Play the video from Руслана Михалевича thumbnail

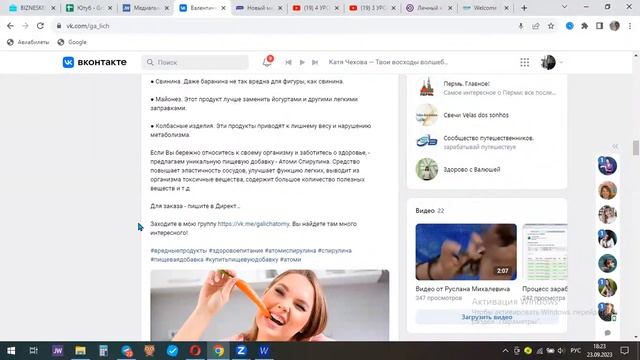point(466,252)
